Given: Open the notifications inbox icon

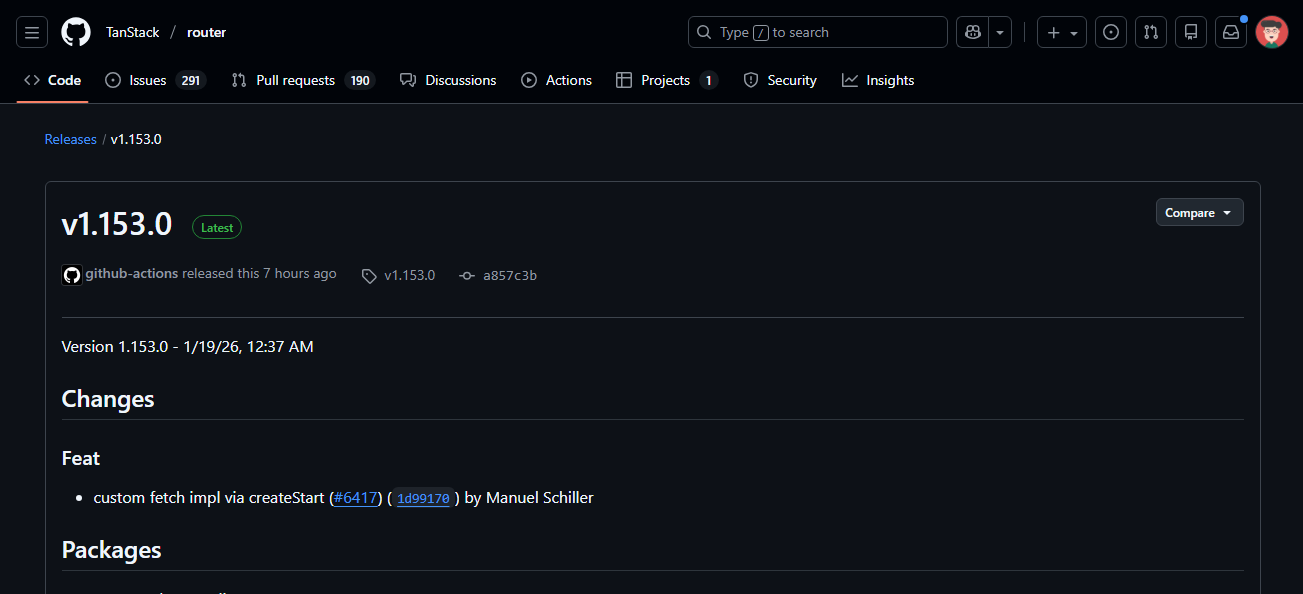Looking at the screenshot, I should click(1231, 32).
